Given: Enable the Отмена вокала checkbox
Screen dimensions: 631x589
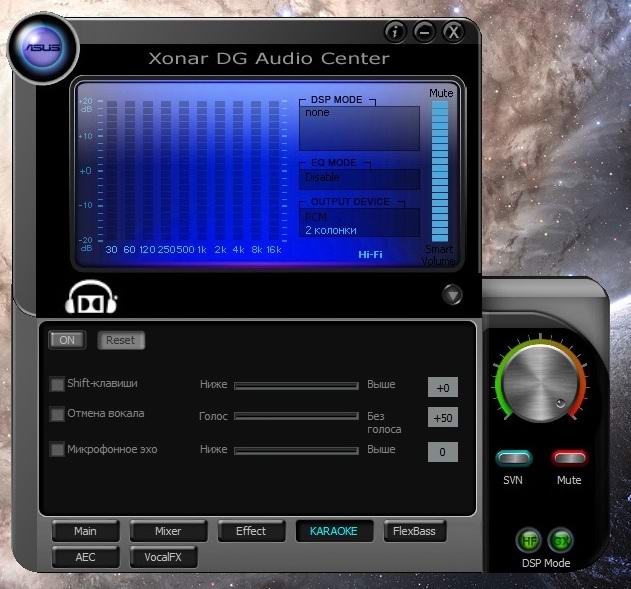Looking at the screenshot, I should pyautogui.click(x=57, y=414).
